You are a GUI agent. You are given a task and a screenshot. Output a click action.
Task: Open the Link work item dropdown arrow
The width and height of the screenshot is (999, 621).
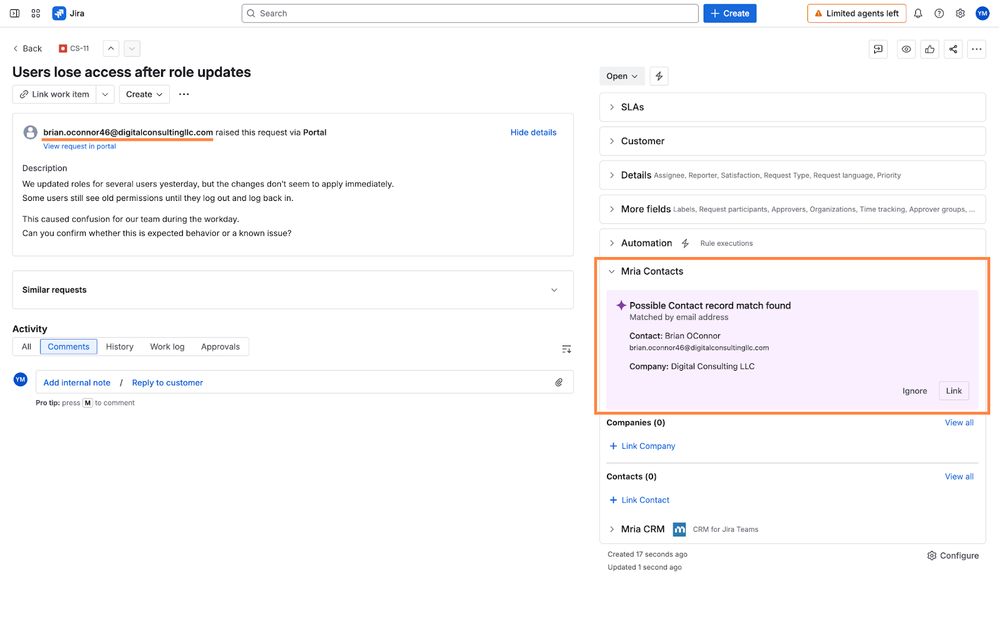(x=105, y=94)
